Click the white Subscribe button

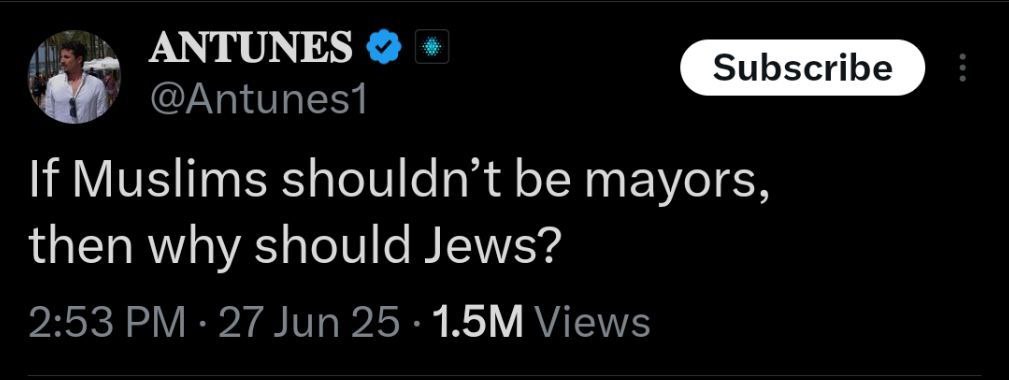click(802, 68)
